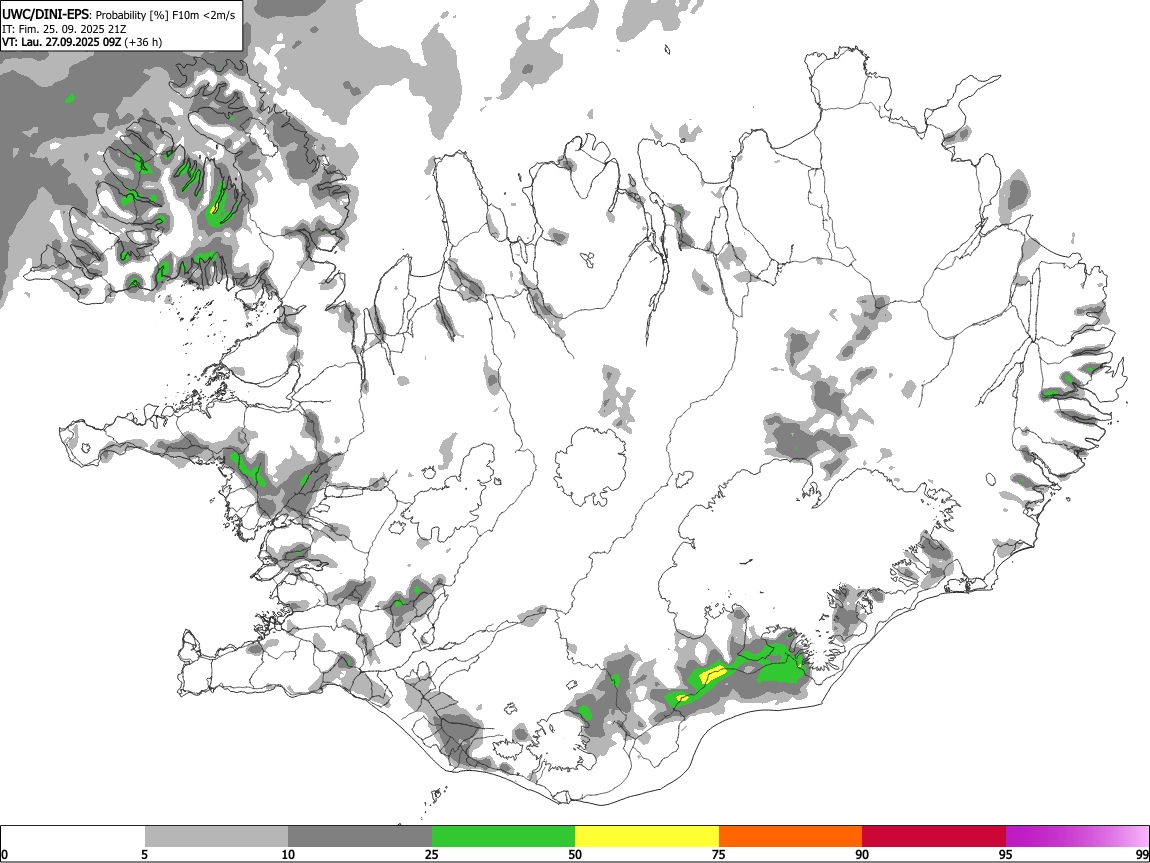1150x863 pixels.
Task: Click the yellow 50–75% legend band
Action: click(647, 836)
